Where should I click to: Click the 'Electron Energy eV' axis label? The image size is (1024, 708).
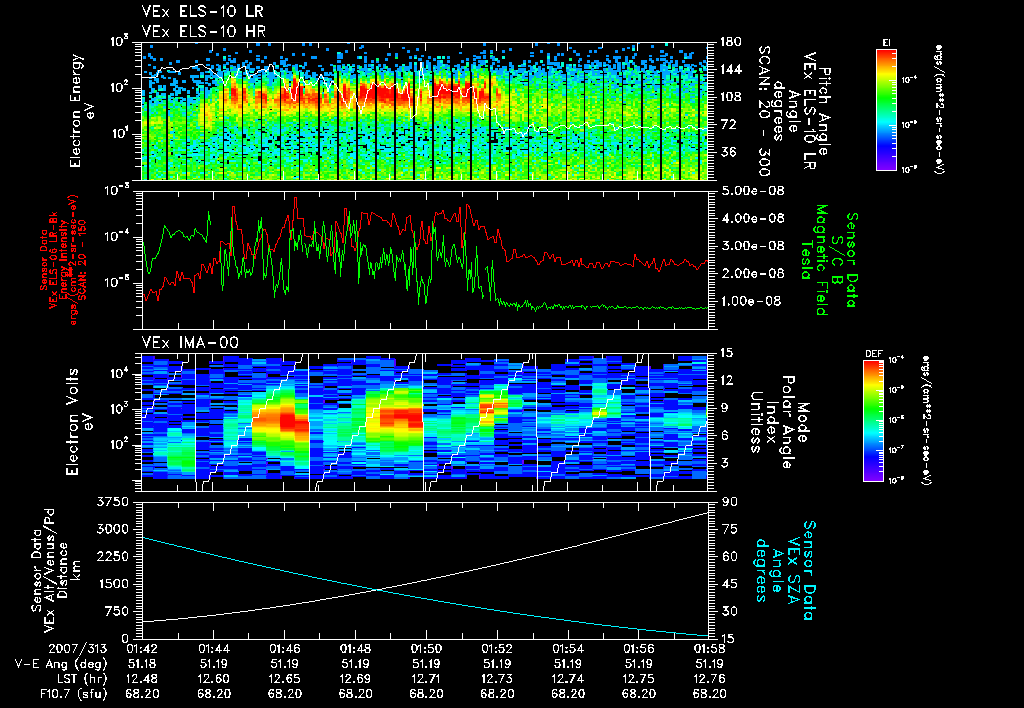pyautogui.click(x=83, y=111)
